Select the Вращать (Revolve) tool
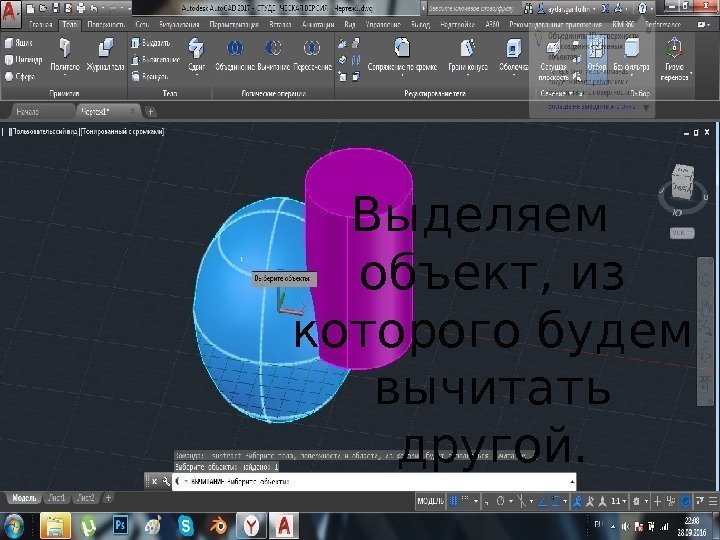 (150, 77)
